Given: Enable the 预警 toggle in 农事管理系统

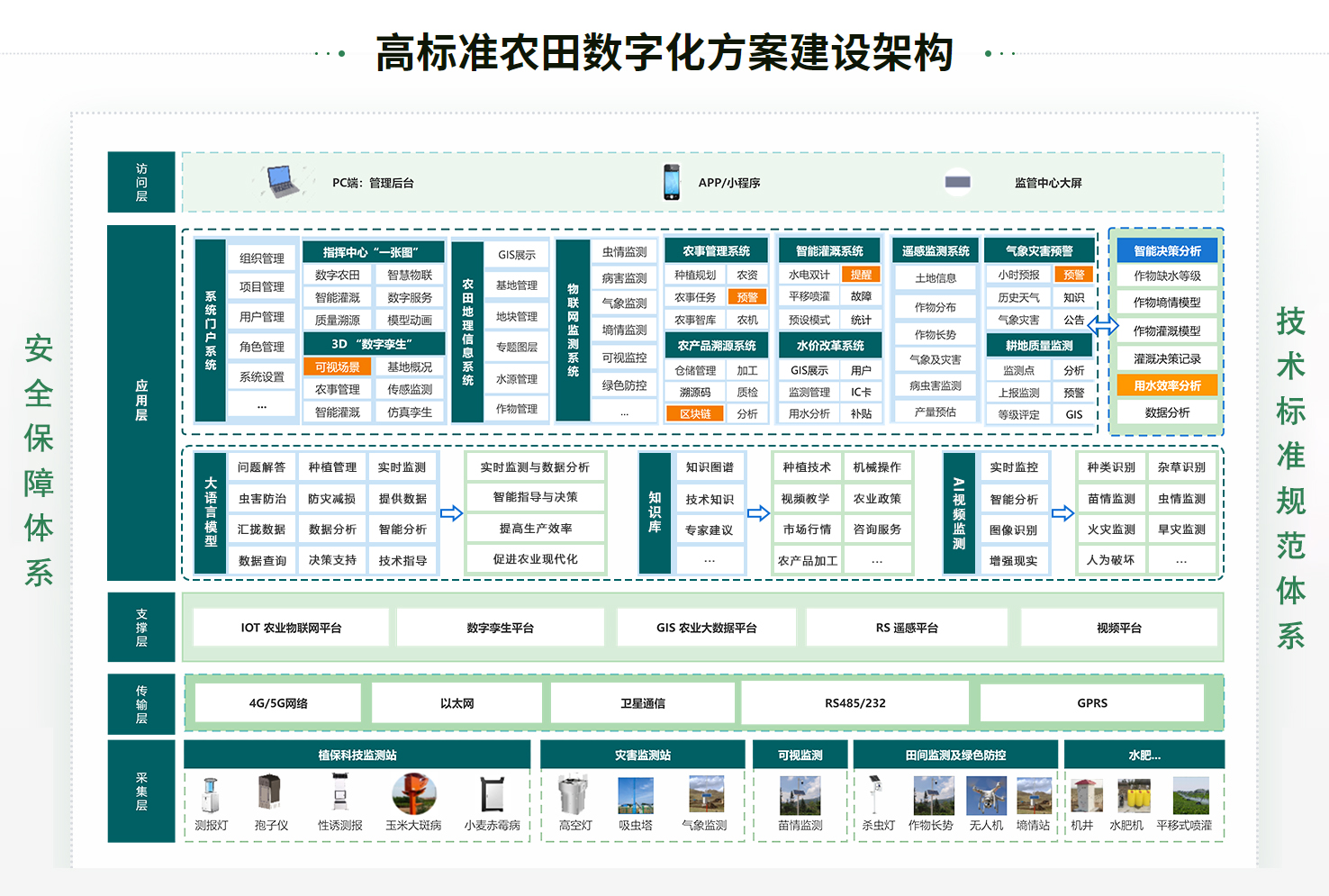Looking at the screenshot, I should click(x=748, y=296).
